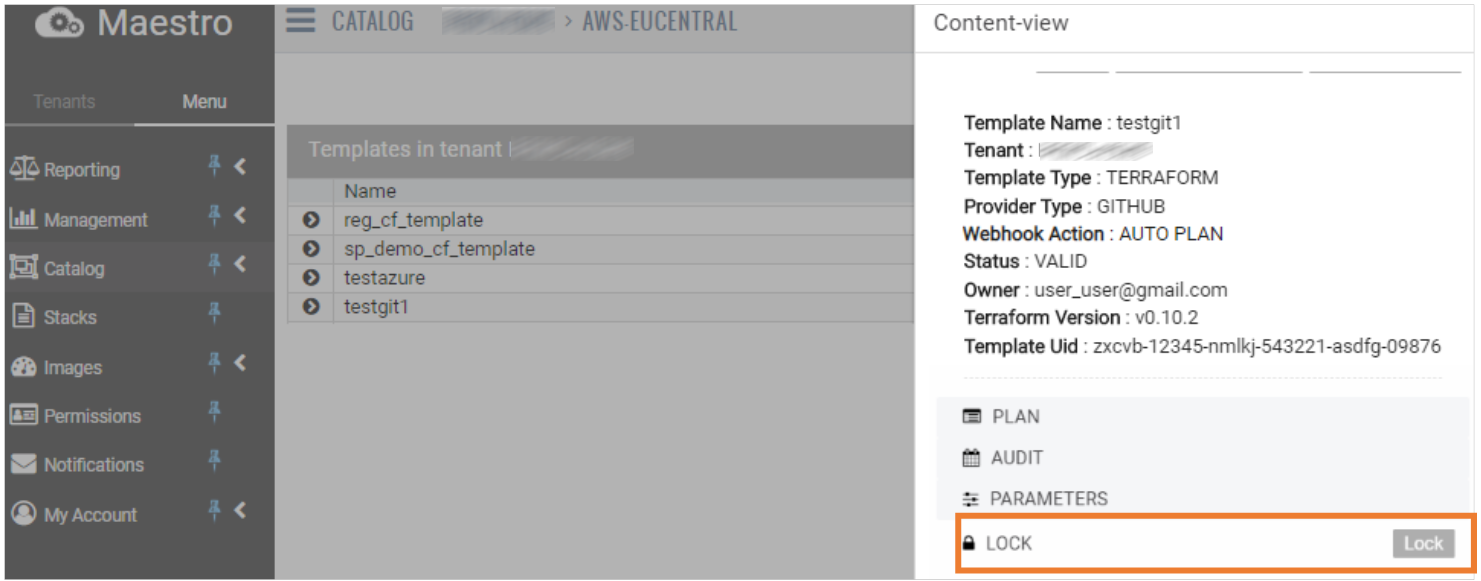Click the Catalog panel icon
The width and height of the screenshot is (1481, 581).
[x=22, y=268]
